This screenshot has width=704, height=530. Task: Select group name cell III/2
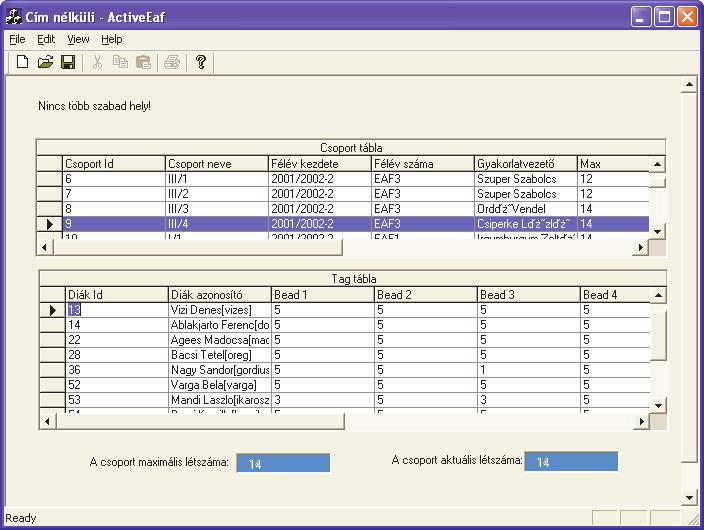point(216,194)
